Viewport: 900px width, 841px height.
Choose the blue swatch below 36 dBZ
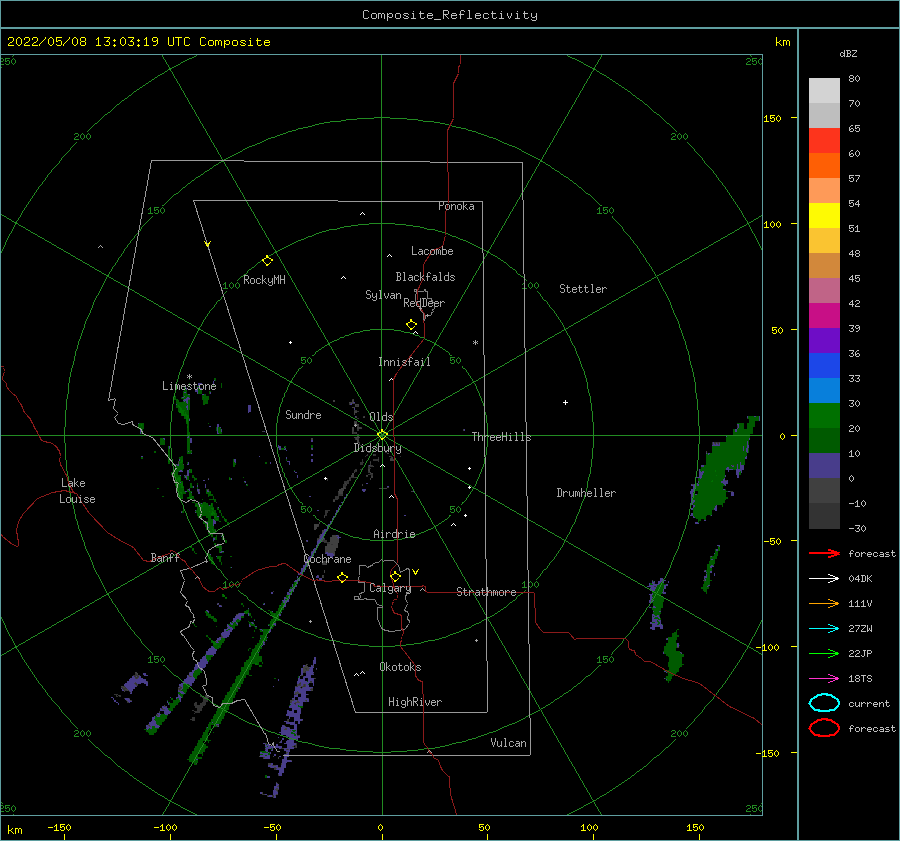pyautogui.click(x=824, y=366)
